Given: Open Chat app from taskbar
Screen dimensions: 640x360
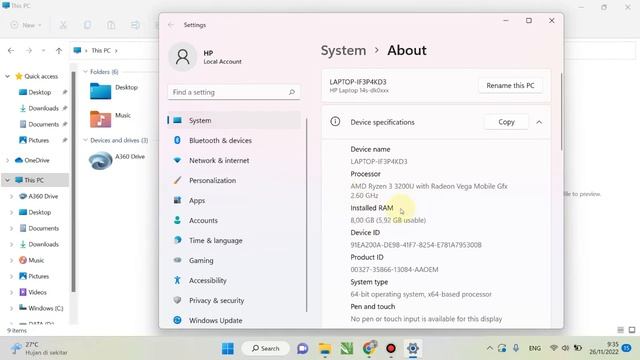Looking at the screenshot, I should coord(302,349).
